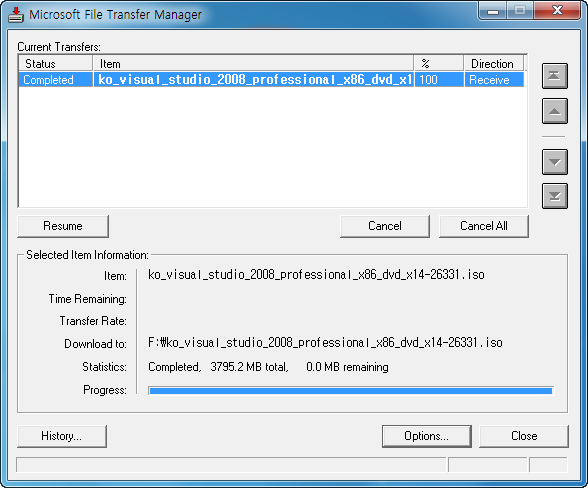Click the 0.0 MB remaining statistic
Screen dimensions: 588x488
(347, 366)
